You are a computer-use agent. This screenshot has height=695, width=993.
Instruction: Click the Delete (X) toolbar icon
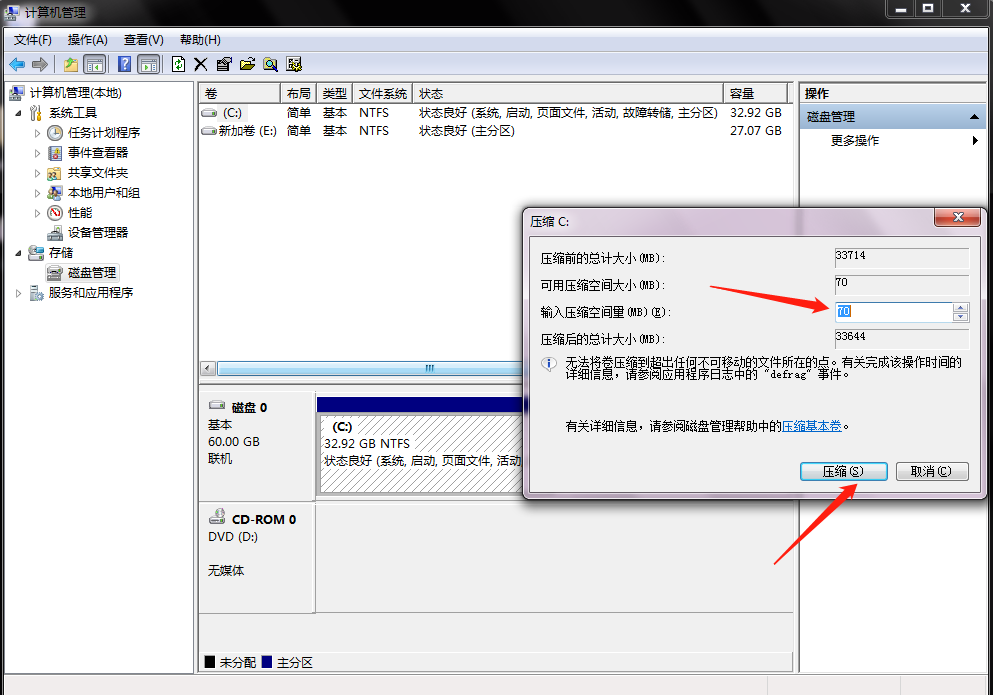click(200, 64)
